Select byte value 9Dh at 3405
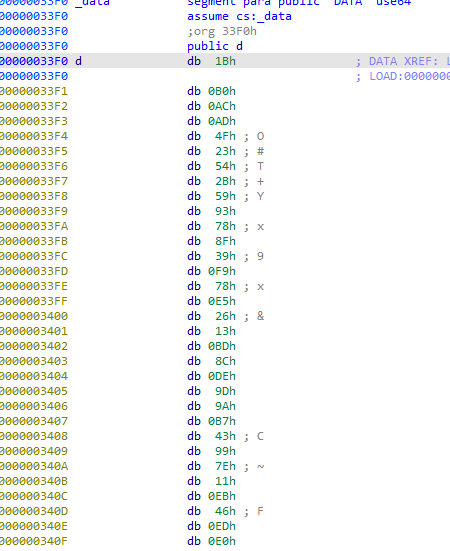Viewport: 450px width, 551px height. [225, 391]
